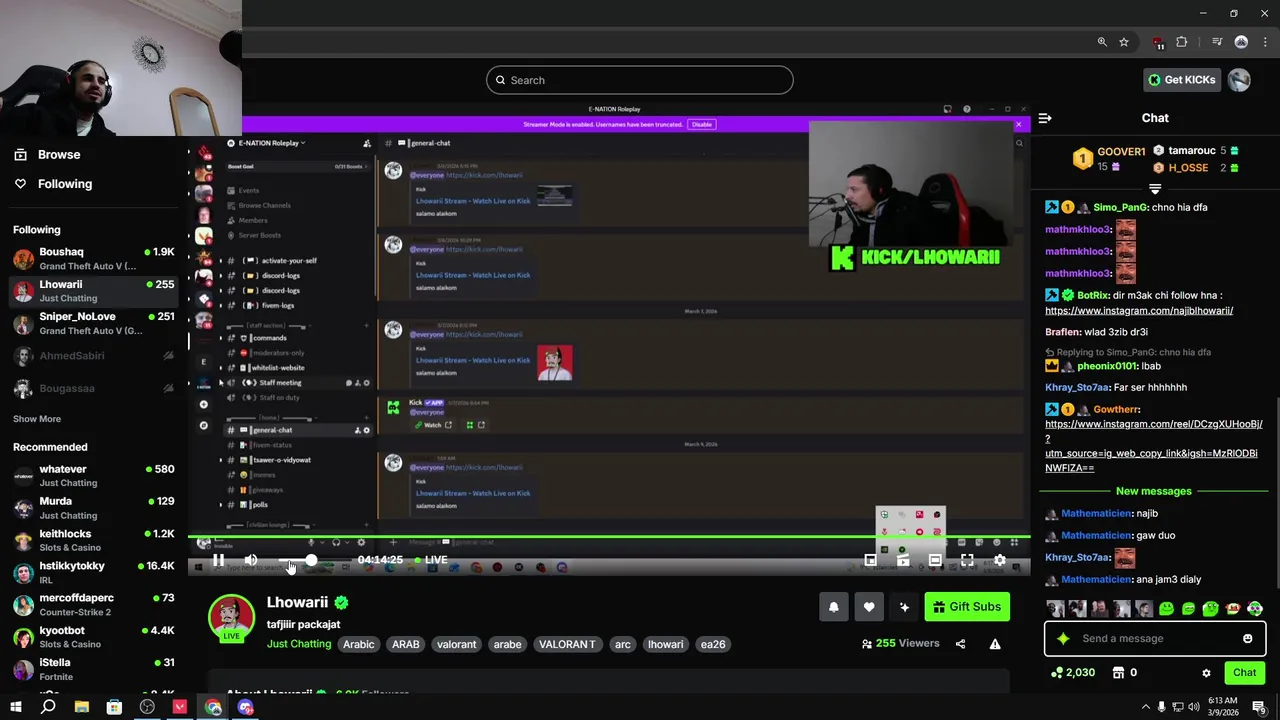Select the ea26 stream tag
This screenshot has width=1280, height=720.
(x=713, y=644)
